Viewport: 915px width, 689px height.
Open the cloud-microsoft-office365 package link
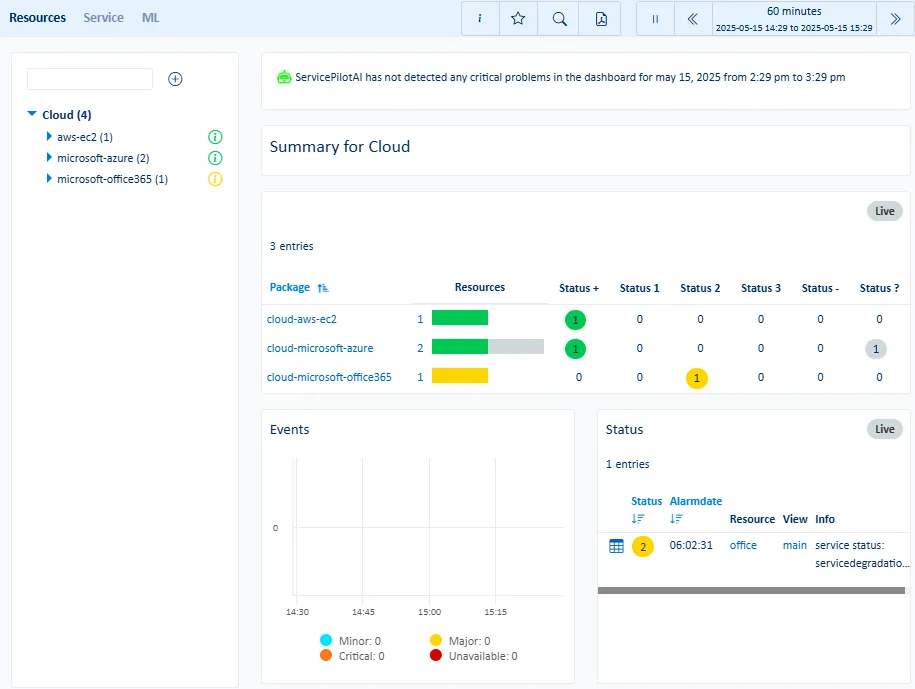pos(329,377)
